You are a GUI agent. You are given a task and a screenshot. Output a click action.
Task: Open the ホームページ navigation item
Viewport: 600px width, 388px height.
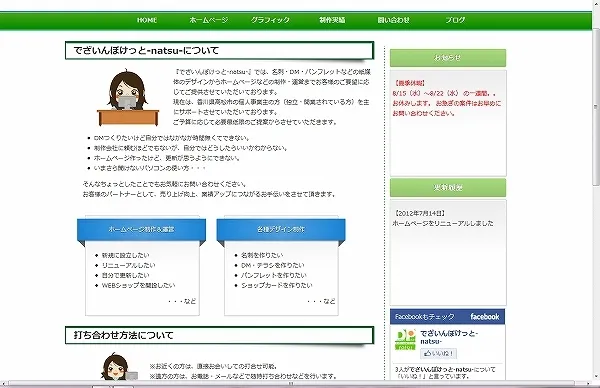209,20
